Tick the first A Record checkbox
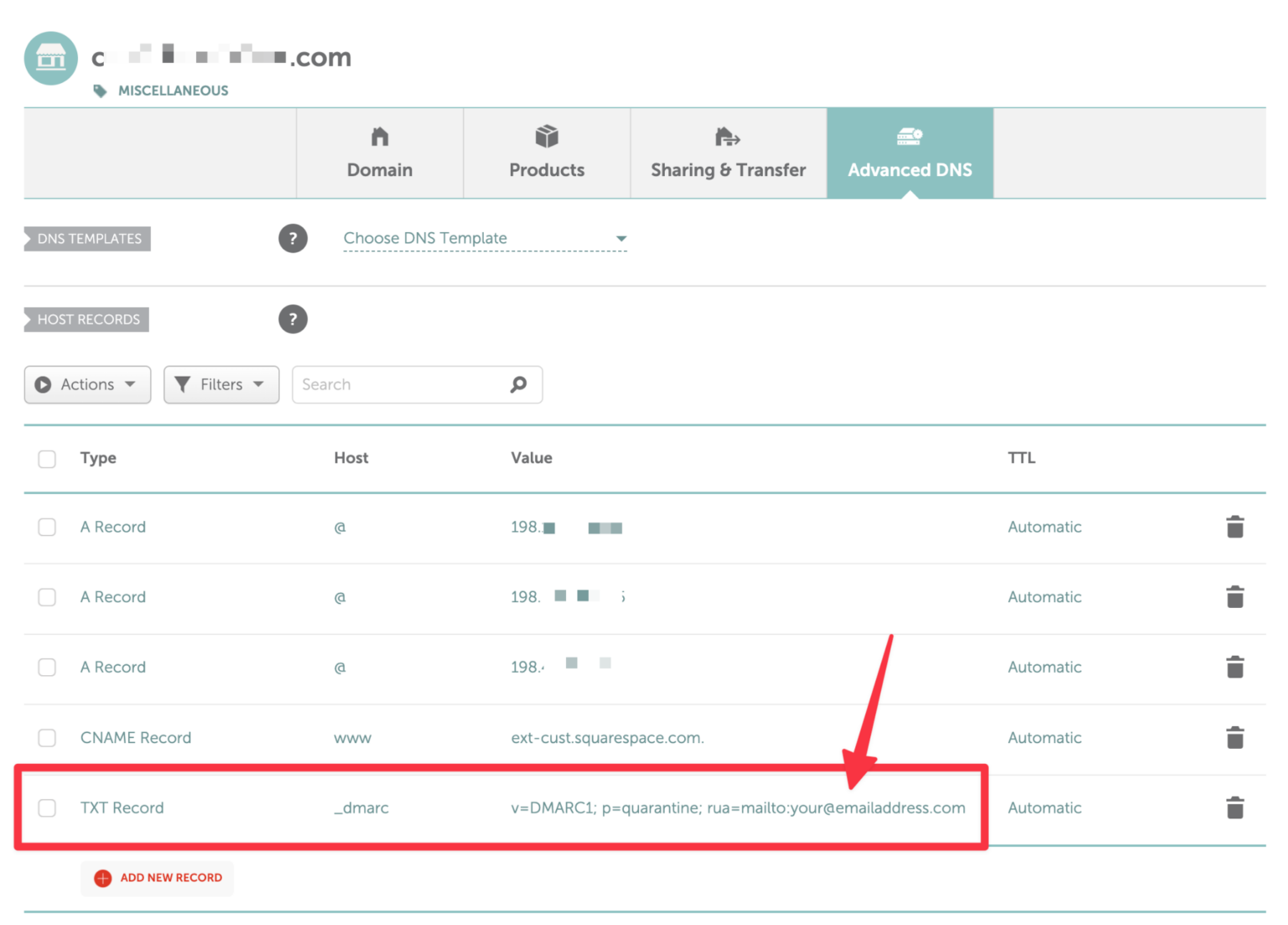This screenshot has height=925, width=1288. coord(47,527)
